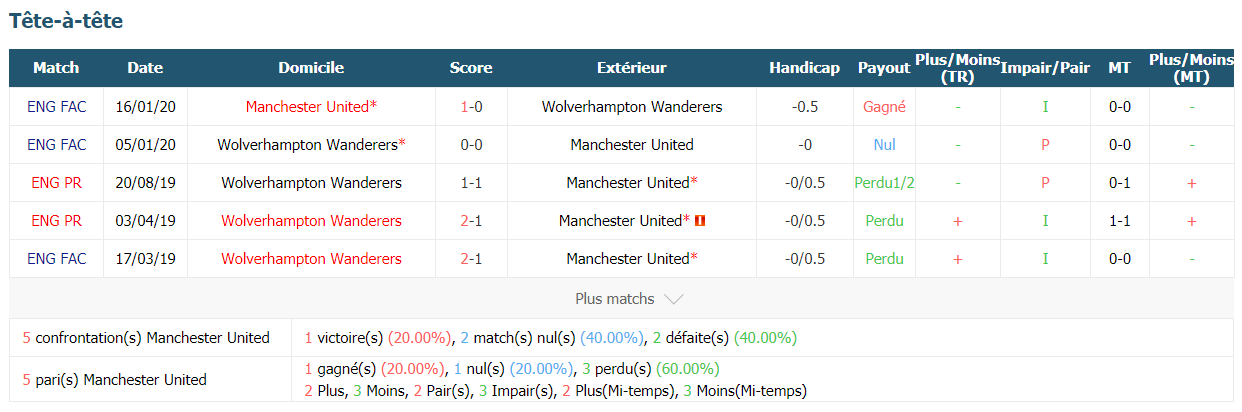Click the Perdu1/2 payout result cell
This screenshot has height=412, width=1242.
[x=885, y=183]
